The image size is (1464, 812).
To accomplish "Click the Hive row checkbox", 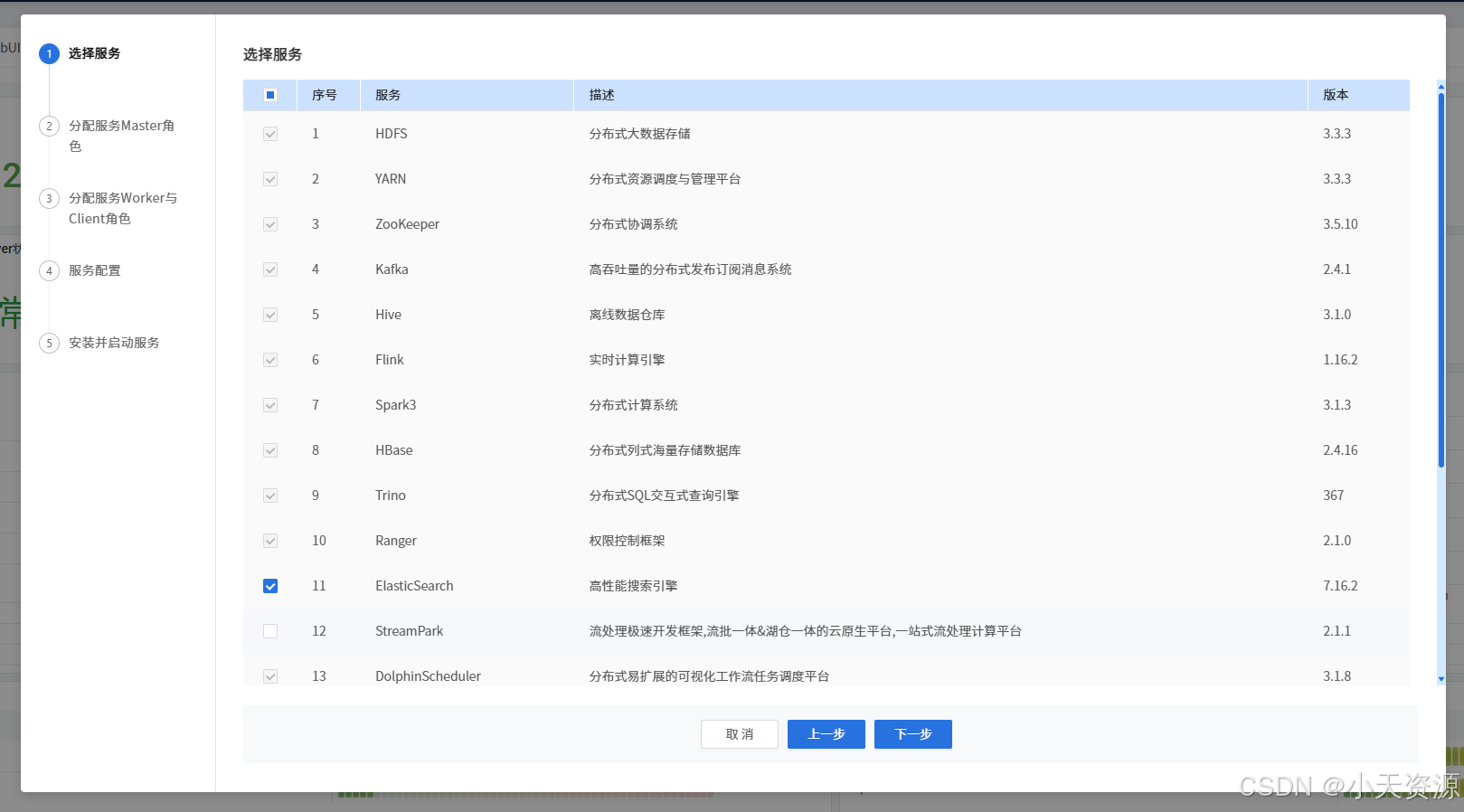I will (x=270, y=315).
